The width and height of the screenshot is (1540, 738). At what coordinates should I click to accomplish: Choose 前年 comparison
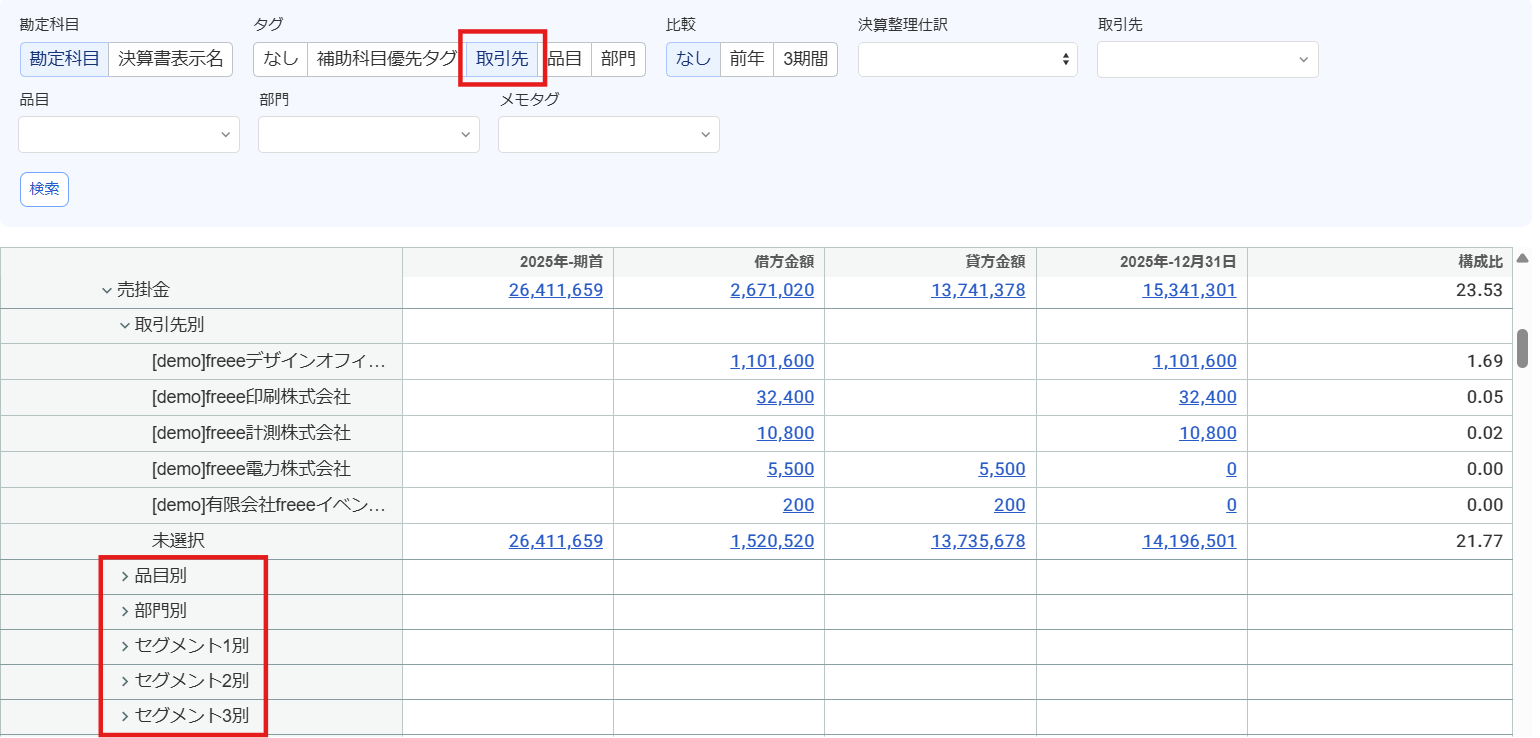(747, 59)
